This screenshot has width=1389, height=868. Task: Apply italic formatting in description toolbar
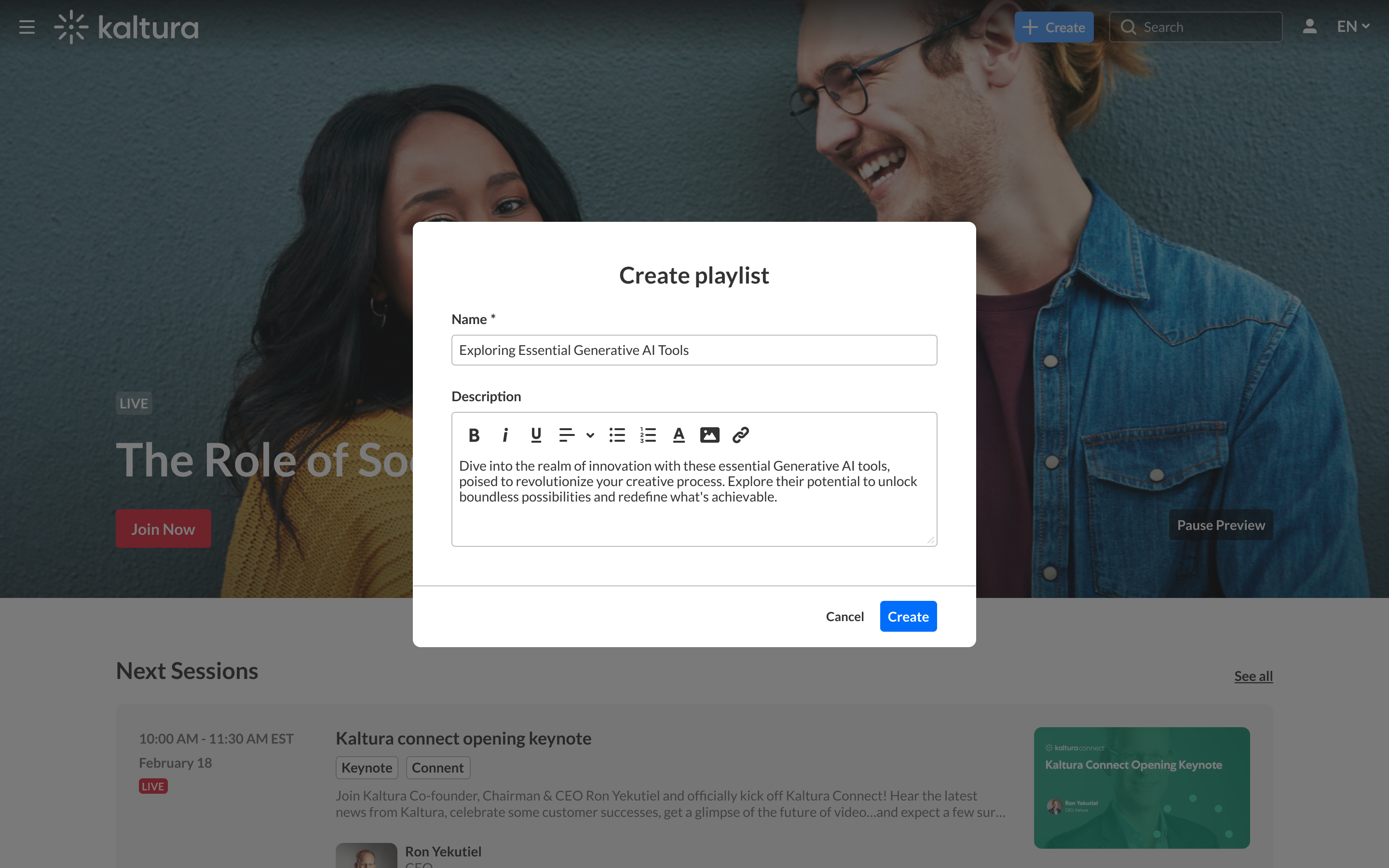coord(505,435)
